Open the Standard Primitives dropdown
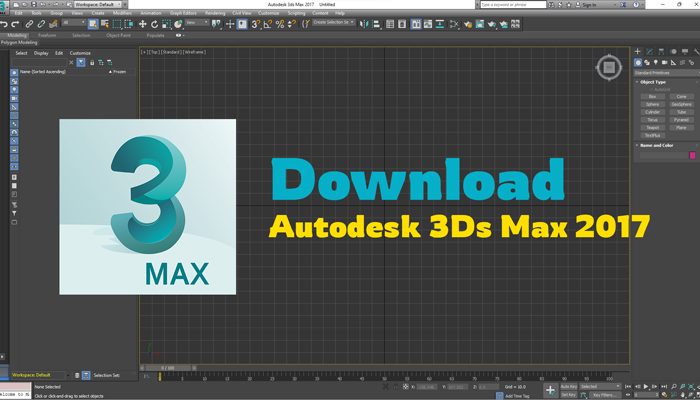 tap(666, 73)
